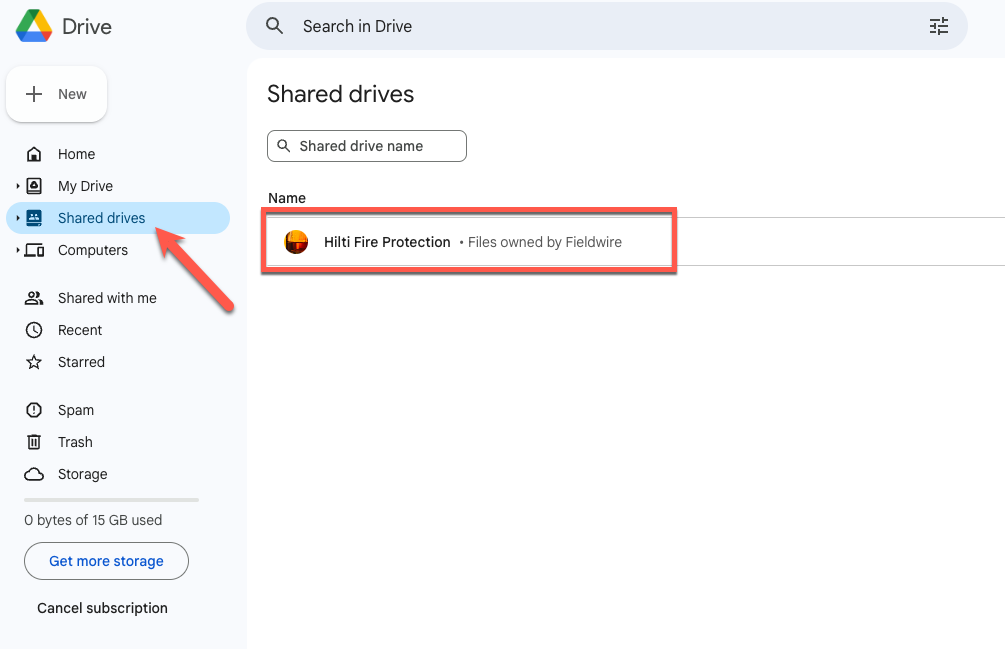Click the Shared with me people icon

click(34, 298)
